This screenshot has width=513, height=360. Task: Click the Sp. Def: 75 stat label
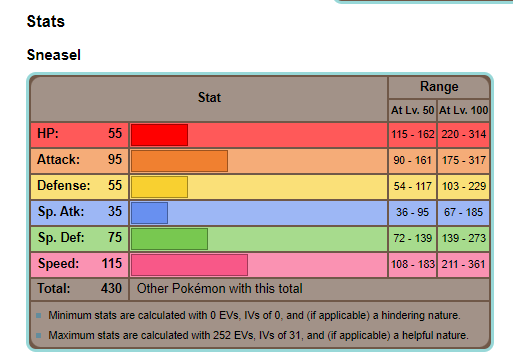coord(79,238)
